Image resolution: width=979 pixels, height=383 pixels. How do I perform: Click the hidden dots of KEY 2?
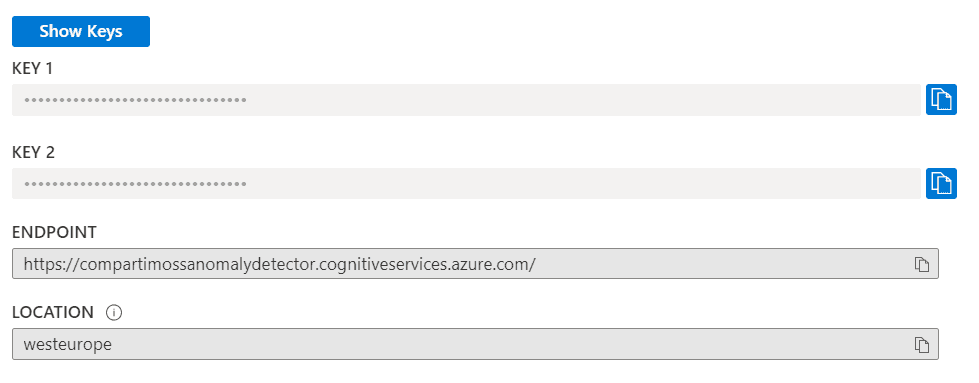point(135,184)
